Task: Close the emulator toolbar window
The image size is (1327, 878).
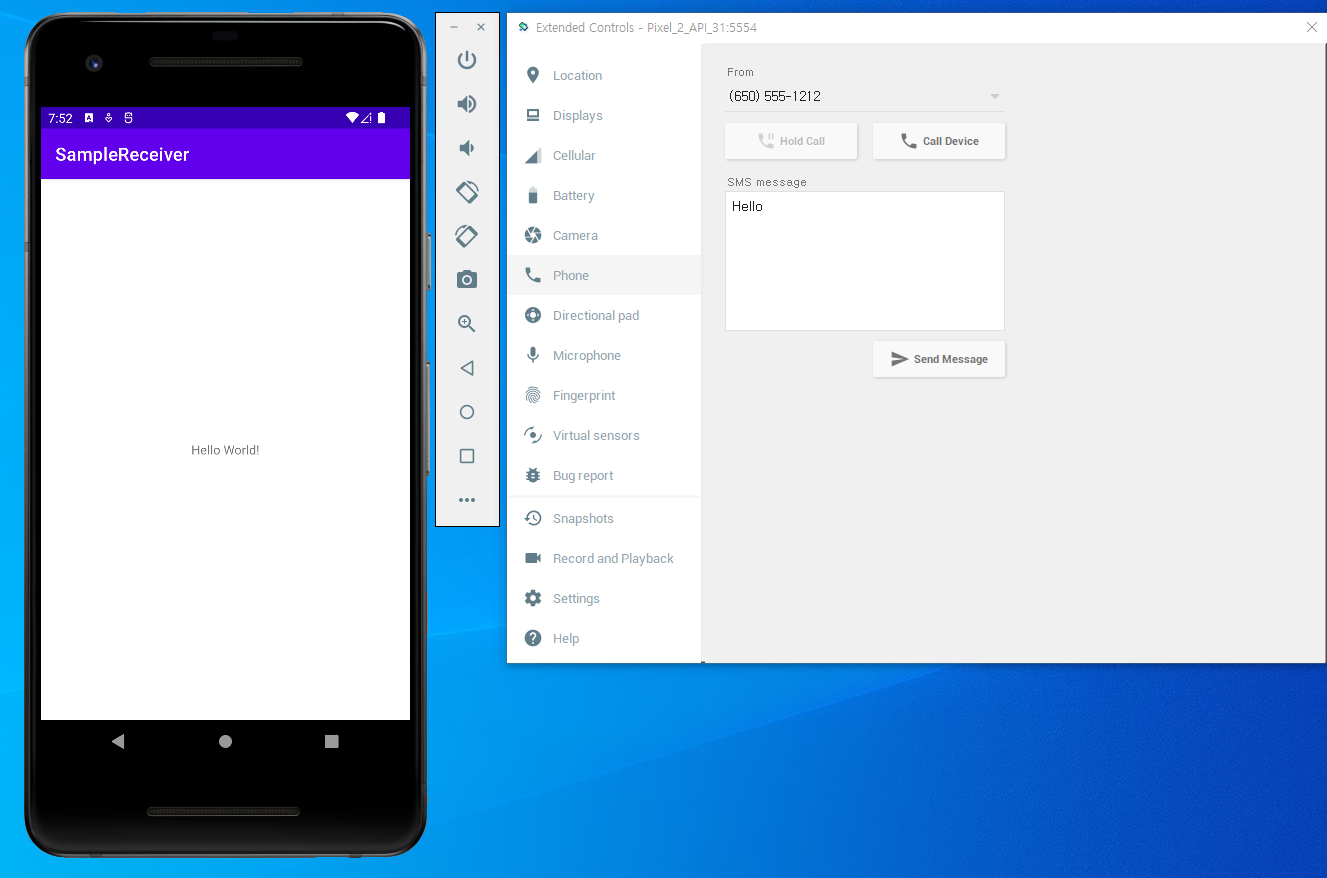Action: [x=481, y=27]
